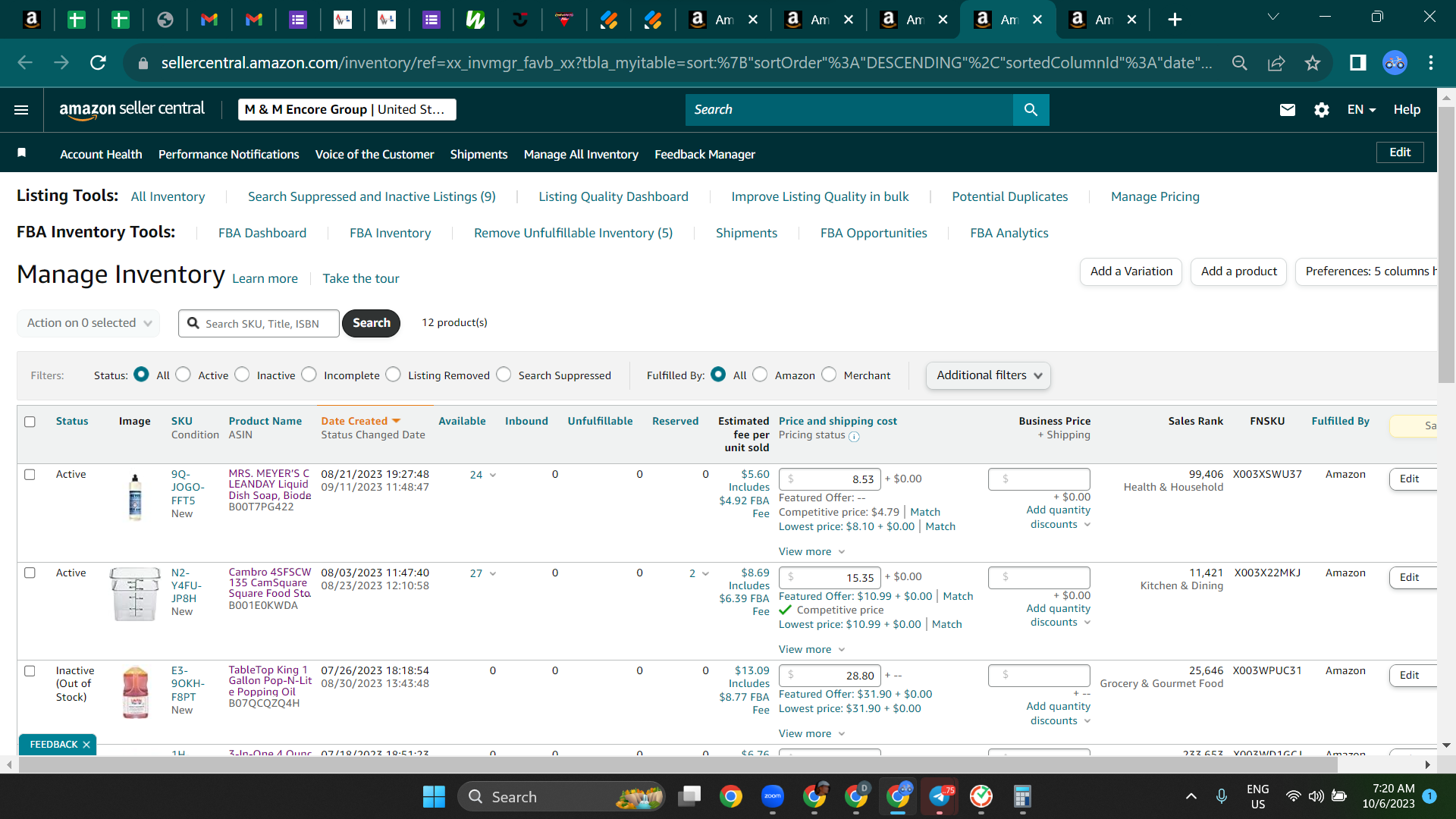The height and width of the screenshot is (819, 1456).
Task: Bookmark this page with the star icon
Action: click(x=1313, y=63)
